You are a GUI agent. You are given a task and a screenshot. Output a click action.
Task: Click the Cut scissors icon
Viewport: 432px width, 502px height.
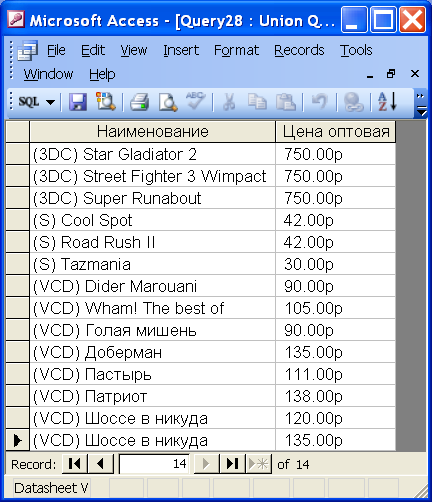(229, 102)
